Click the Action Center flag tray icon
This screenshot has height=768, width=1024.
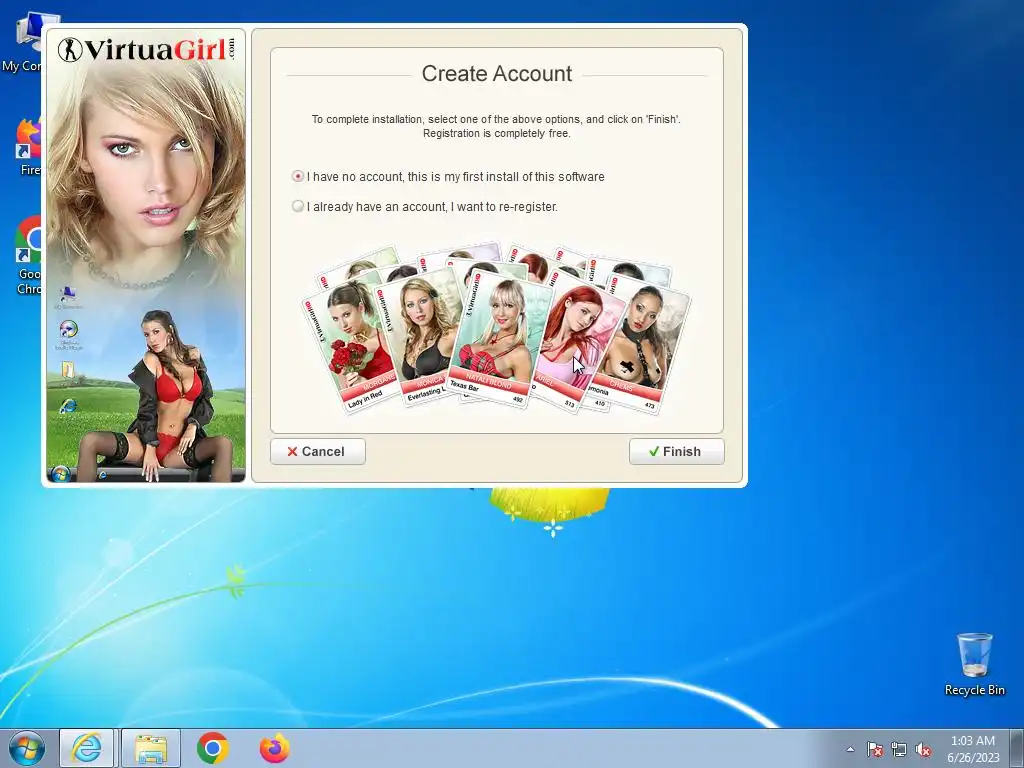pyautogui.click(x=874, y=750)
